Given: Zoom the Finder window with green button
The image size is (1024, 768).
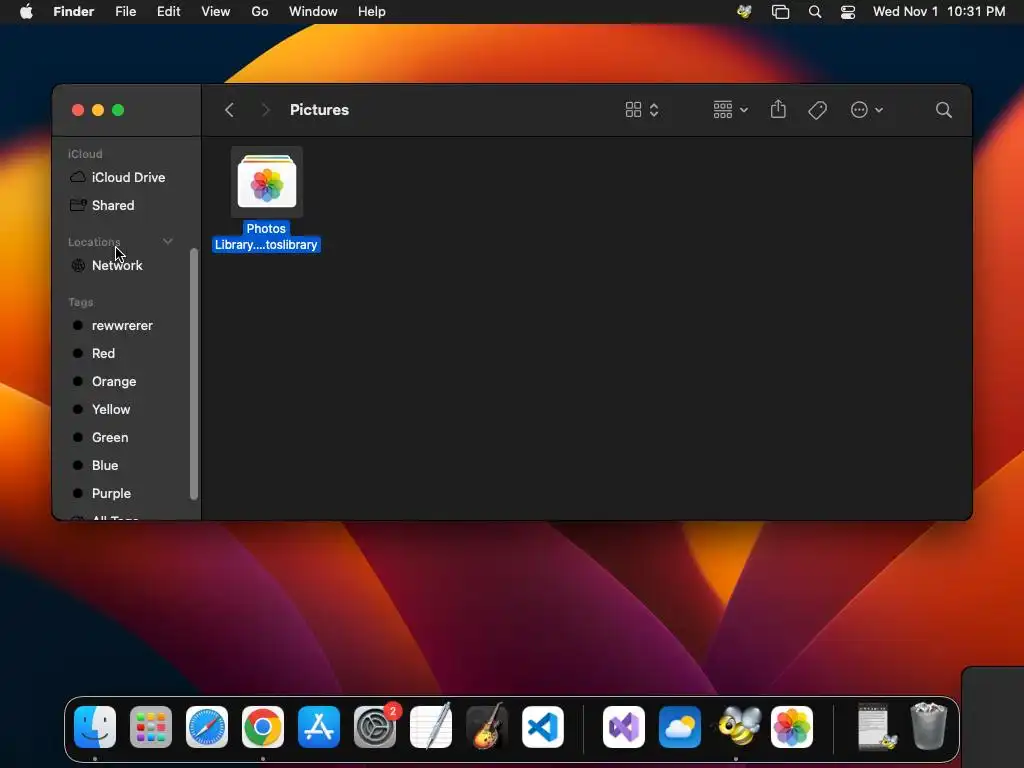Looking at the screenshot, I should [x=118, y=110].
